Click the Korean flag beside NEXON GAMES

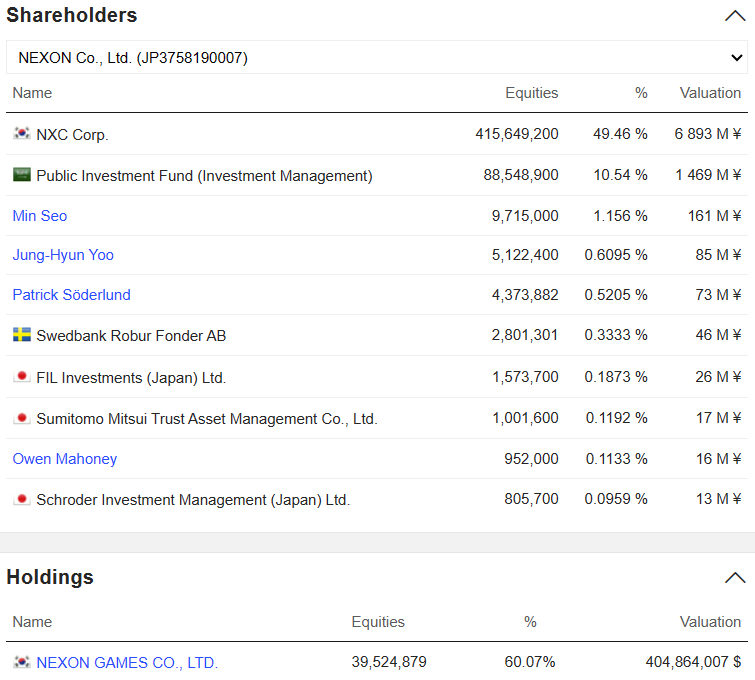click(x=22, y=662)
